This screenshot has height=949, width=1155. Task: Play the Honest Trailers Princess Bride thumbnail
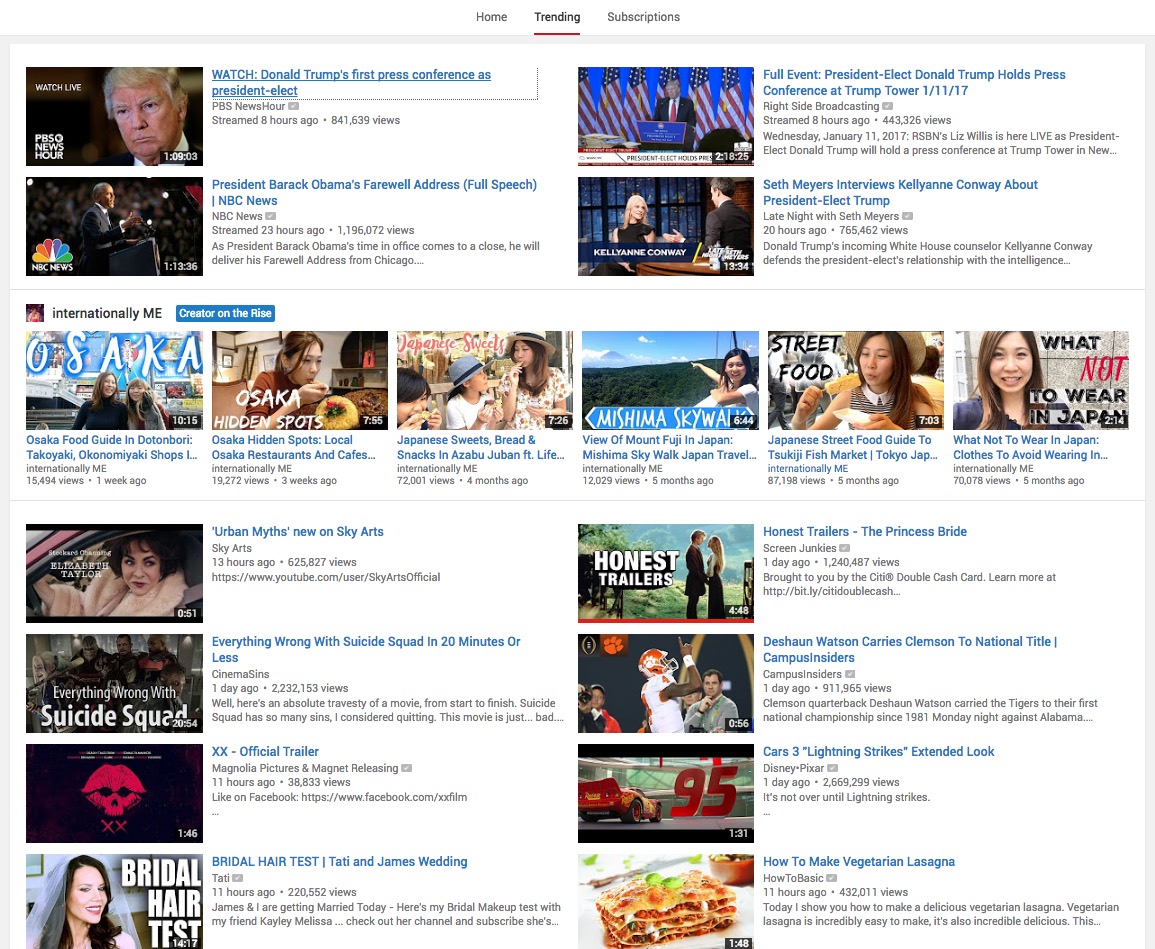point(666,573)
